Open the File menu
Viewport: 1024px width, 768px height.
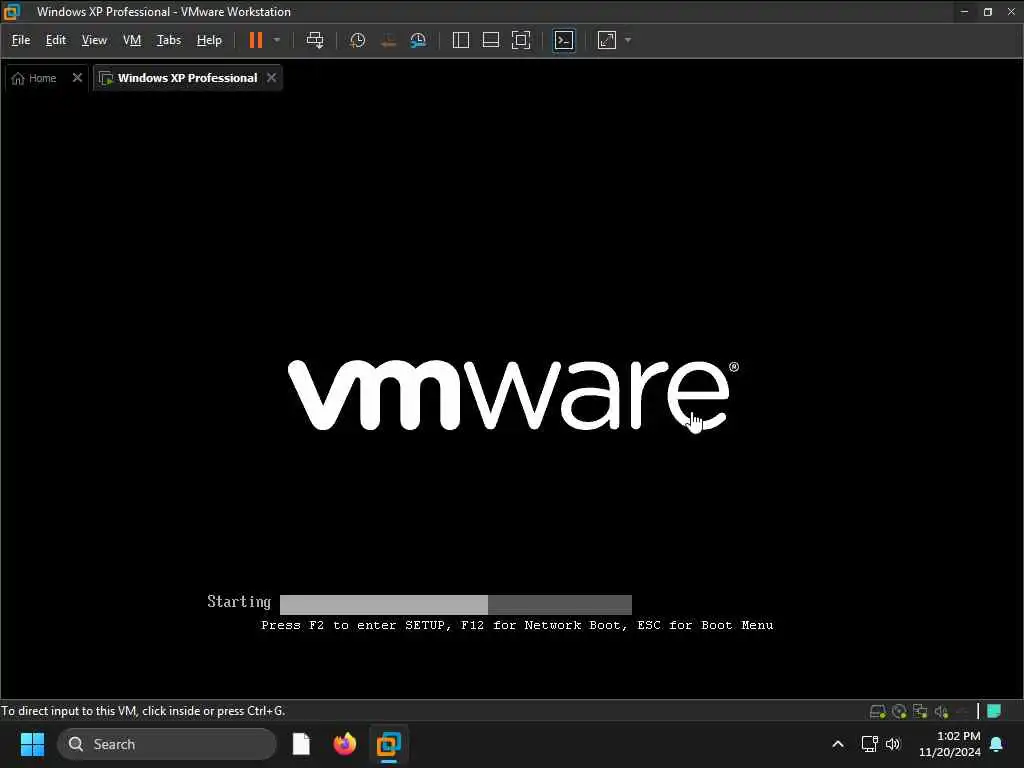pyautogui.click(x=21, y=40)
